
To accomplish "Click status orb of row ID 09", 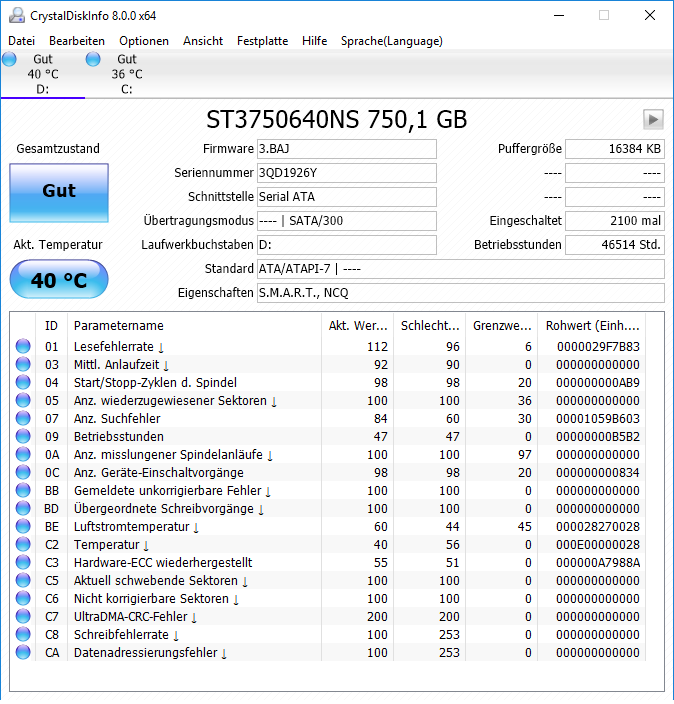I will coord(23,436).
